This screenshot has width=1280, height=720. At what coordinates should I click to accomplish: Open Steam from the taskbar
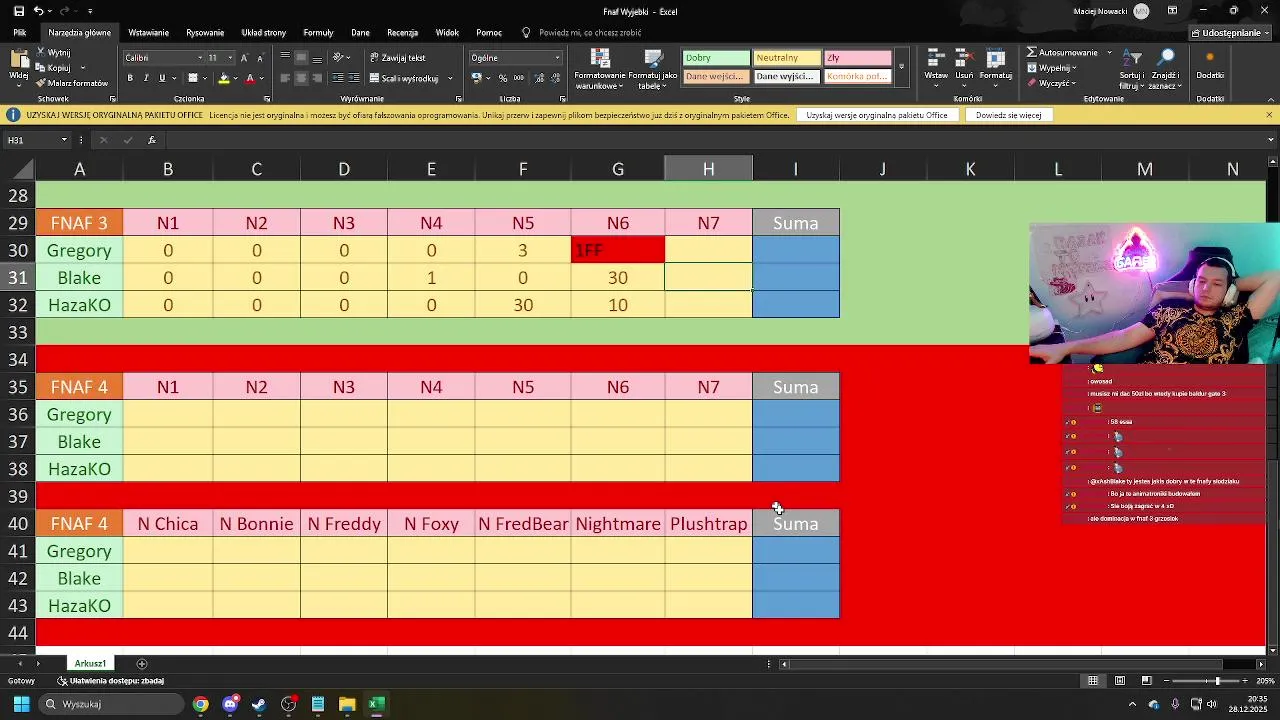[x=259, y=704]
